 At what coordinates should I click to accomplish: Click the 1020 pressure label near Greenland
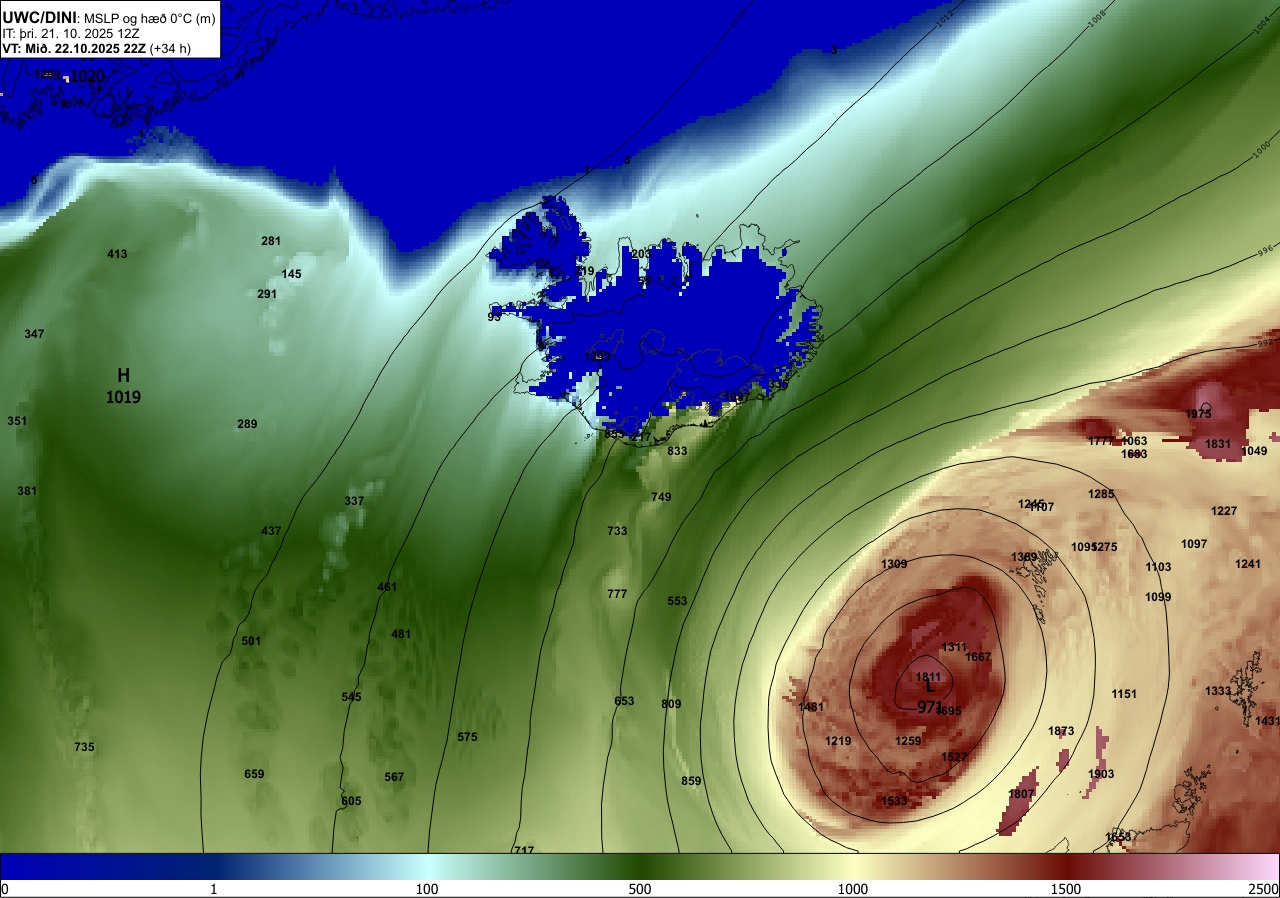point(87,76)
